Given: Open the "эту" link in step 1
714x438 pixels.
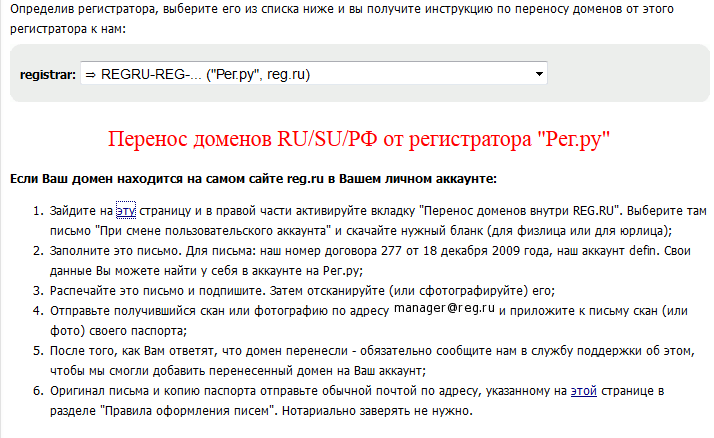Looking at the screenshot, I should tap(126, 211).
